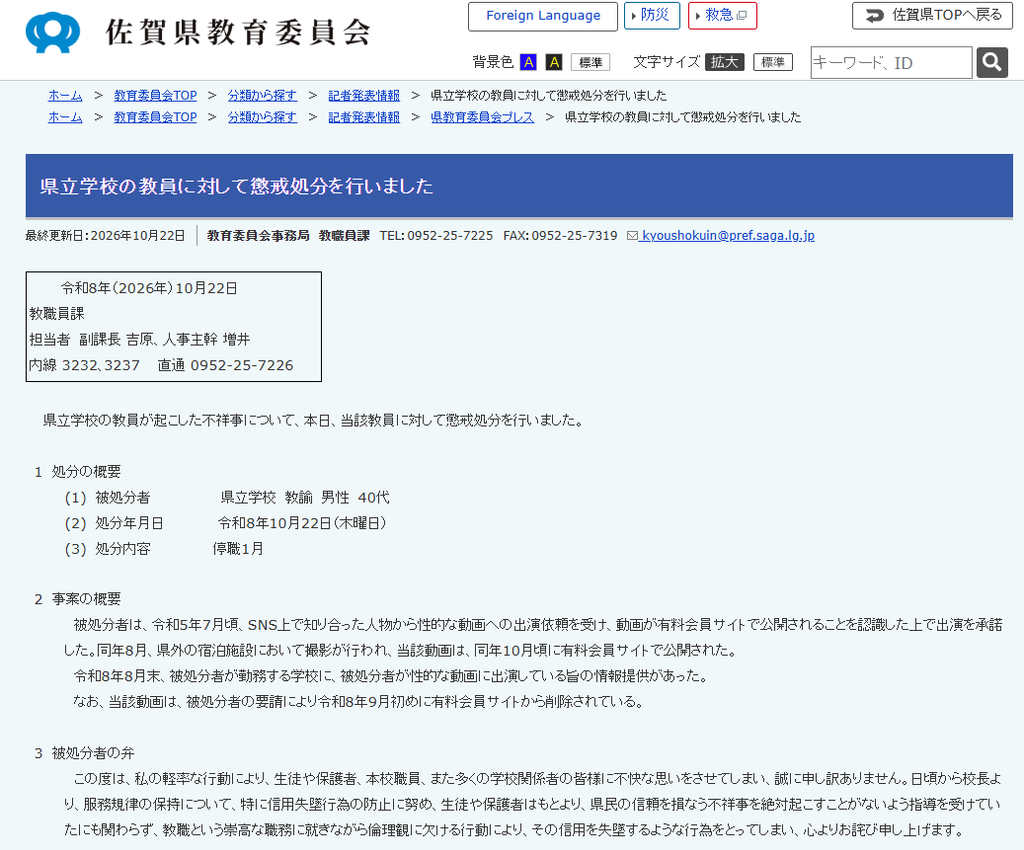Reset text size with 標準 button
The width and height of the screenshot is (1024, 850).
(773, 62)
